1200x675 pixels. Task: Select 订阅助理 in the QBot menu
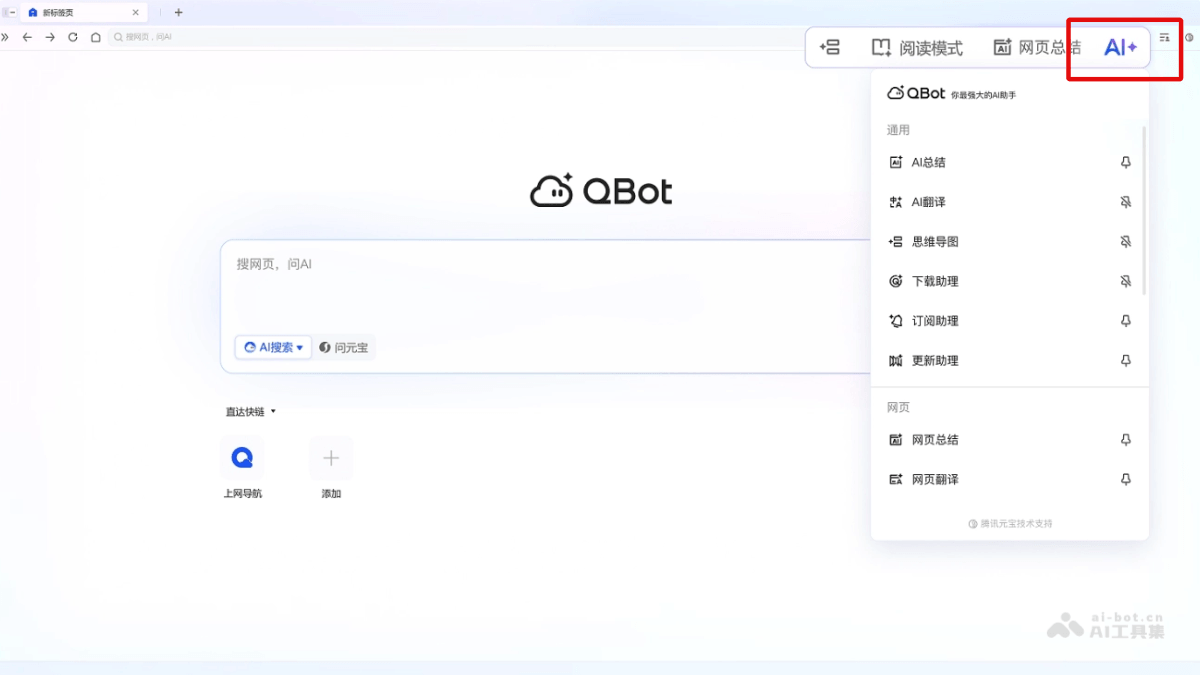(935, 321)
